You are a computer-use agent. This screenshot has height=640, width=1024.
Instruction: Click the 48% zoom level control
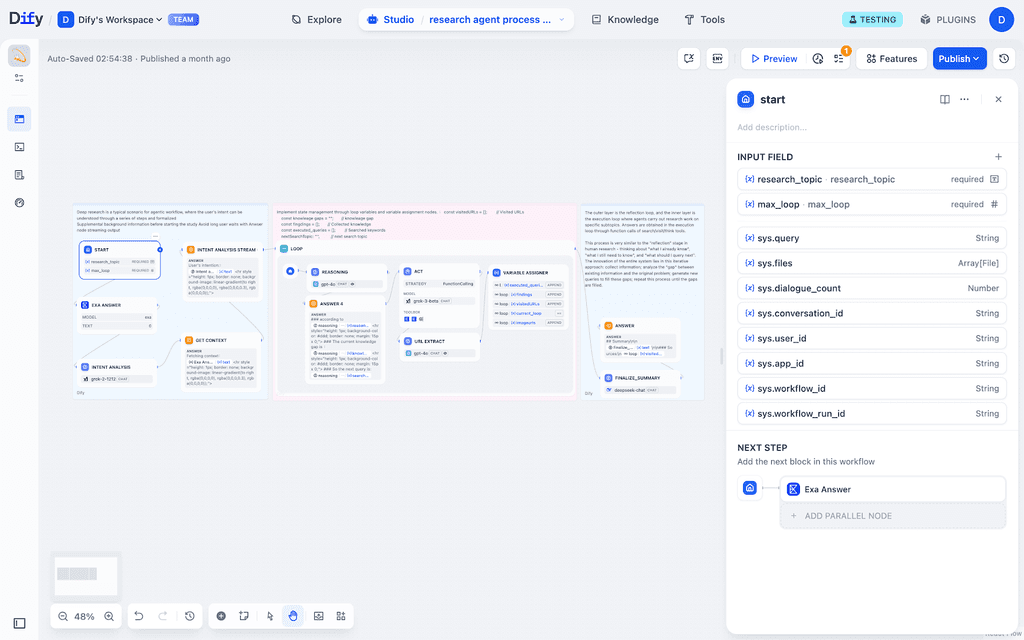pyautogui.click(x=84, y=616)
